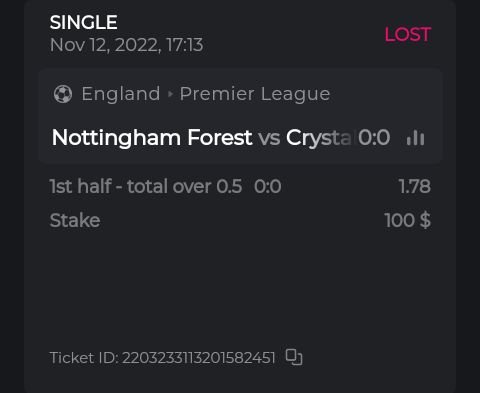Click the SINGLE bet type heading
Image resolution: width=480 pixels, height=393 pixels.
[83, 22]
